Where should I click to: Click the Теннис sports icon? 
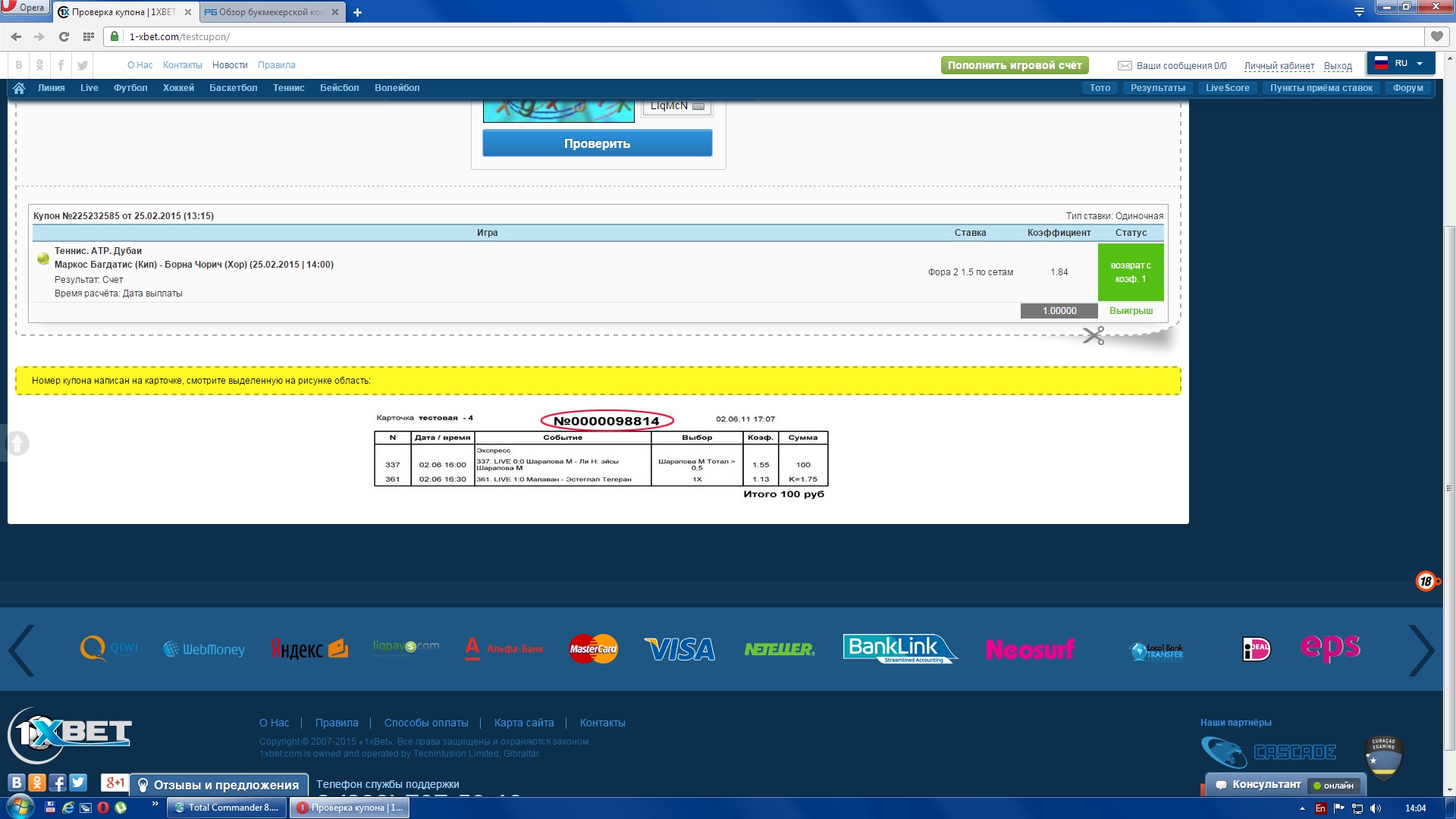tap(288, 88)
